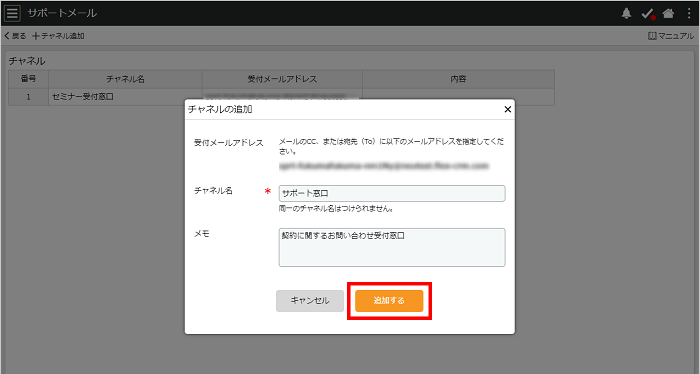Click the チャネルの追加 dialog title
Screen dimensions: 700x374
[x=220, y=109]
